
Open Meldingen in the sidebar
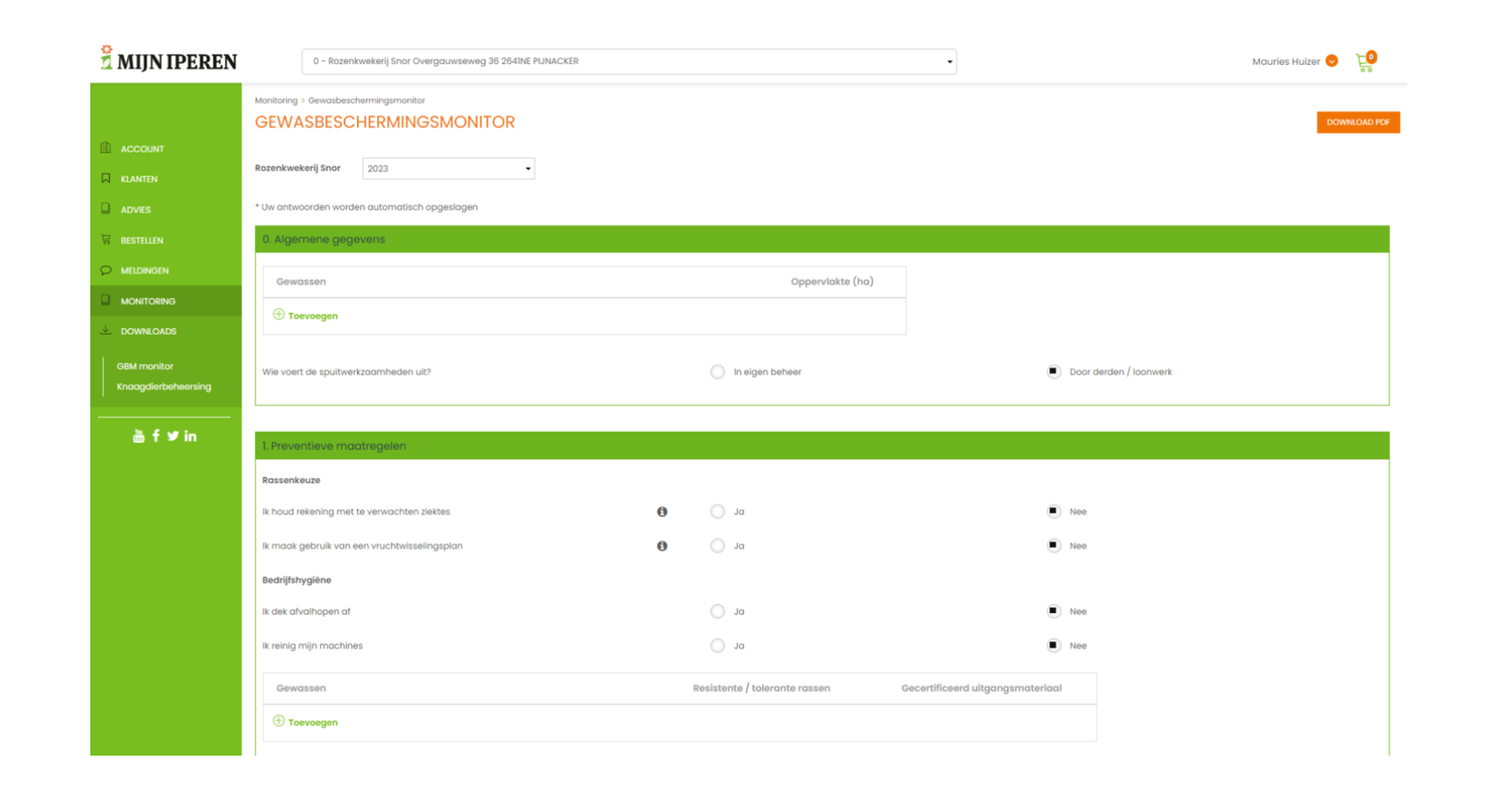pos(144,271)
